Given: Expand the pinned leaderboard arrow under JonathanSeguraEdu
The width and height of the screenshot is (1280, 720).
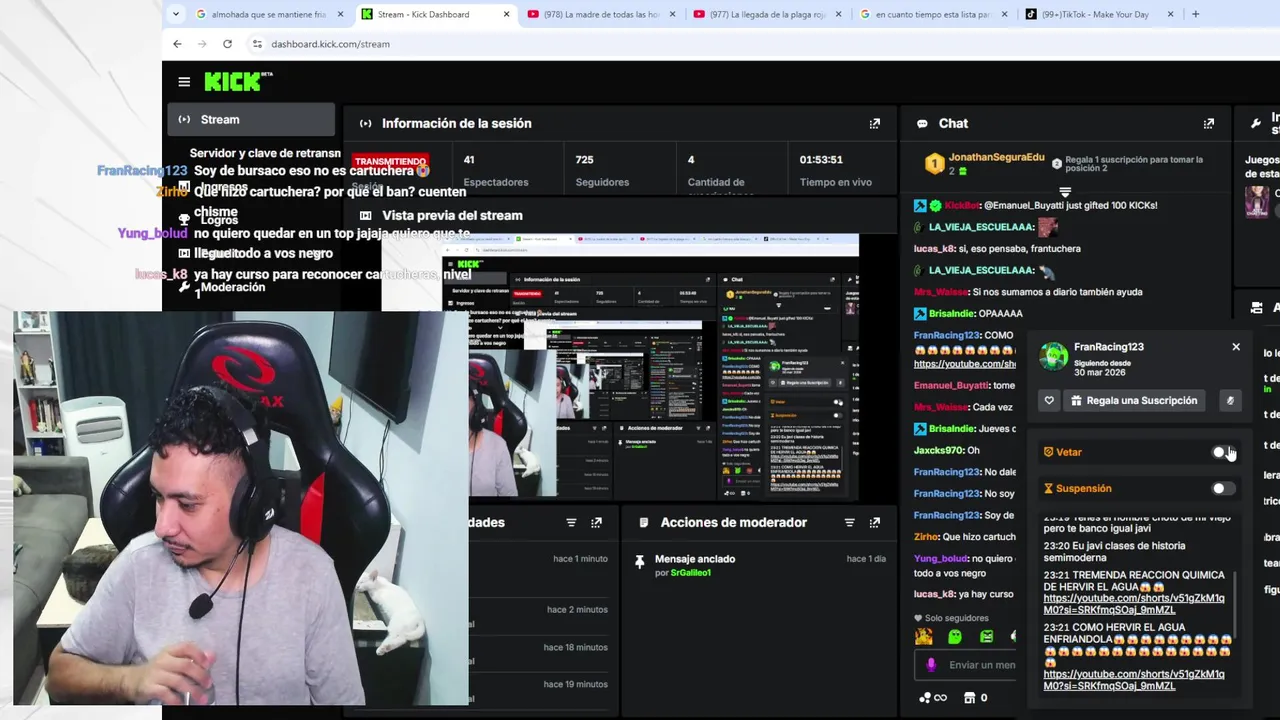Looking at the screenshot, I should 1065,192.
